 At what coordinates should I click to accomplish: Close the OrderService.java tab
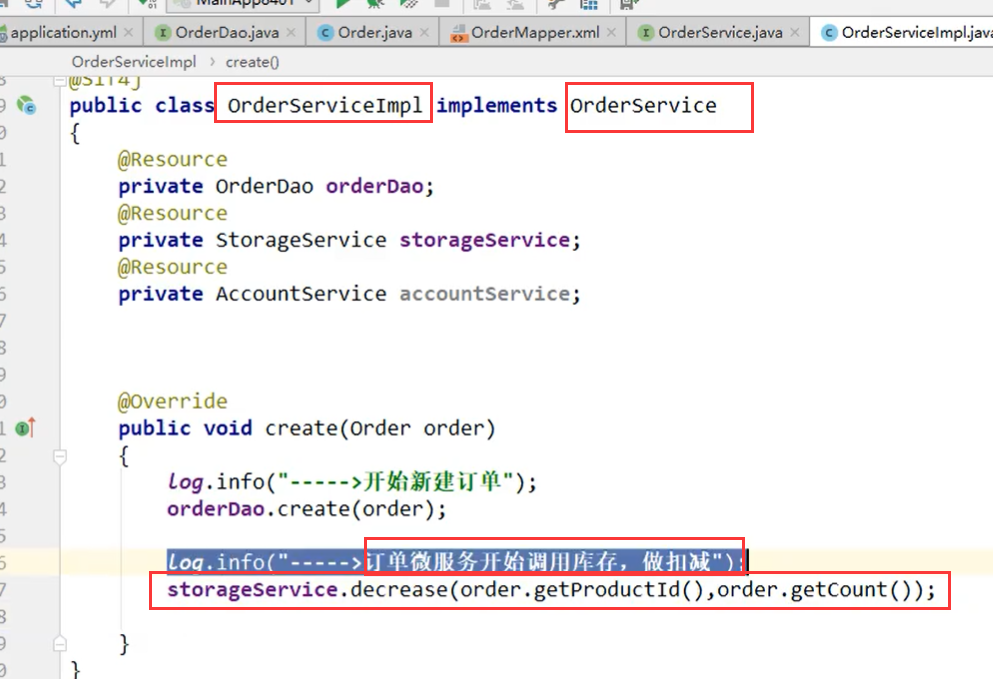tap(795, 32)
